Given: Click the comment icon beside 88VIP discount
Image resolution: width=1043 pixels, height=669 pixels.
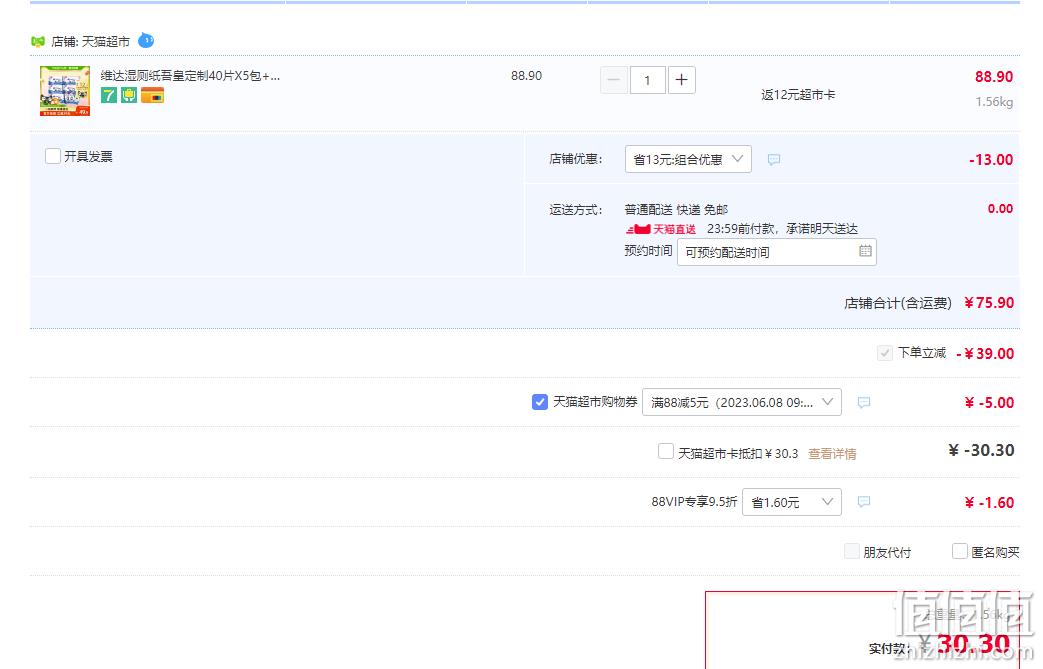Looking at the screenshot, I should 863,501.
